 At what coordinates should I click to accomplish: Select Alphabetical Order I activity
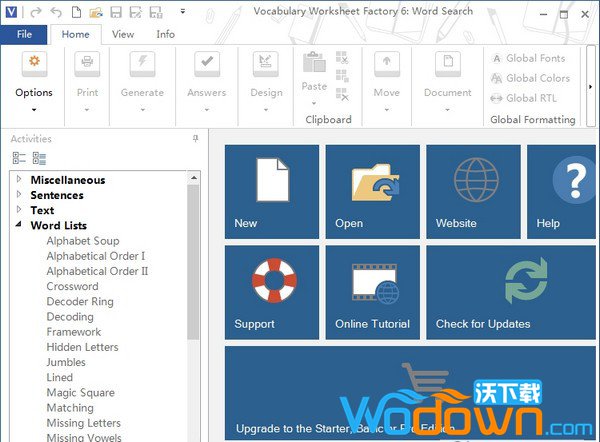96,256
